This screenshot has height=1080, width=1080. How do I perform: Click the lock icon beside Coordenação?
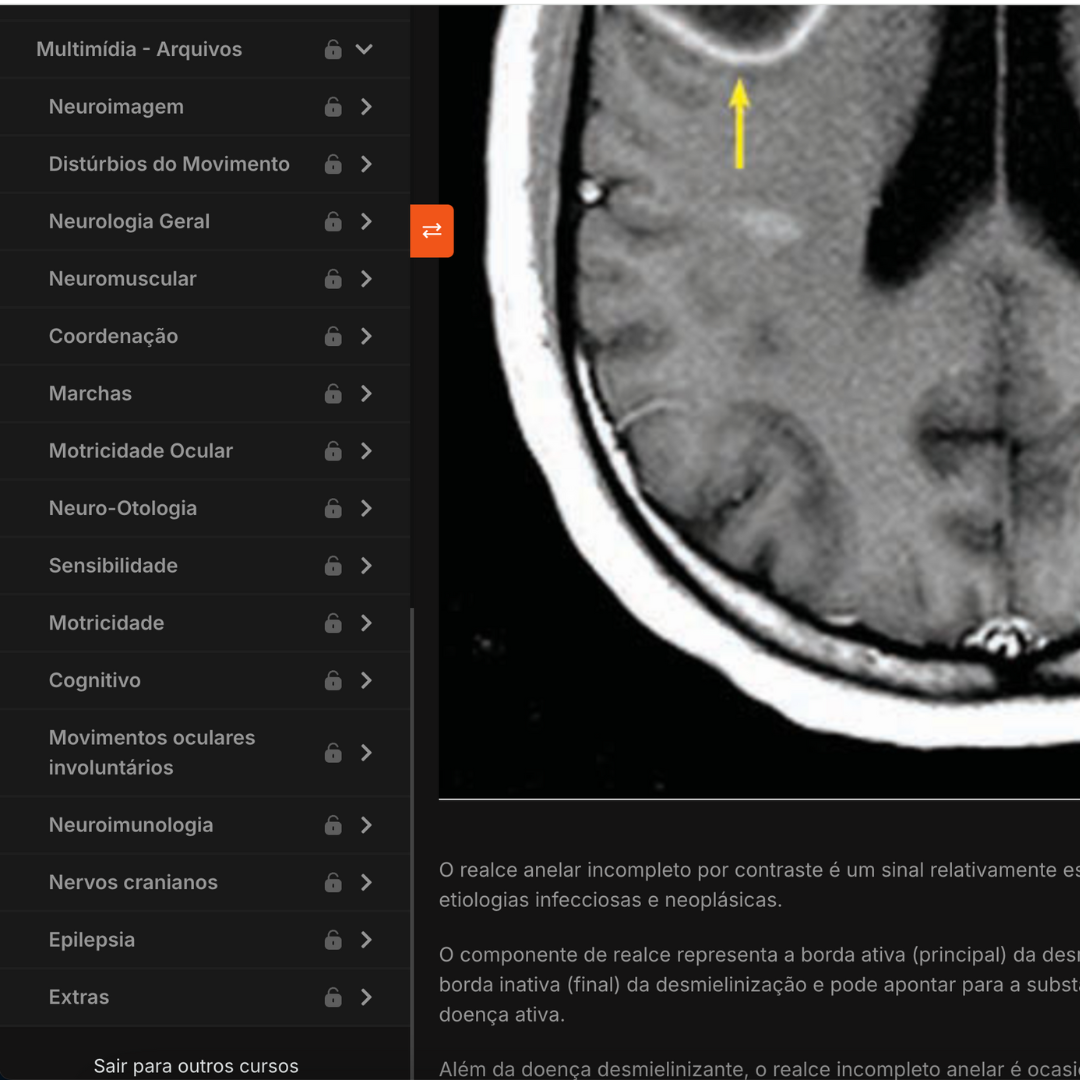(x=333, y=336)
